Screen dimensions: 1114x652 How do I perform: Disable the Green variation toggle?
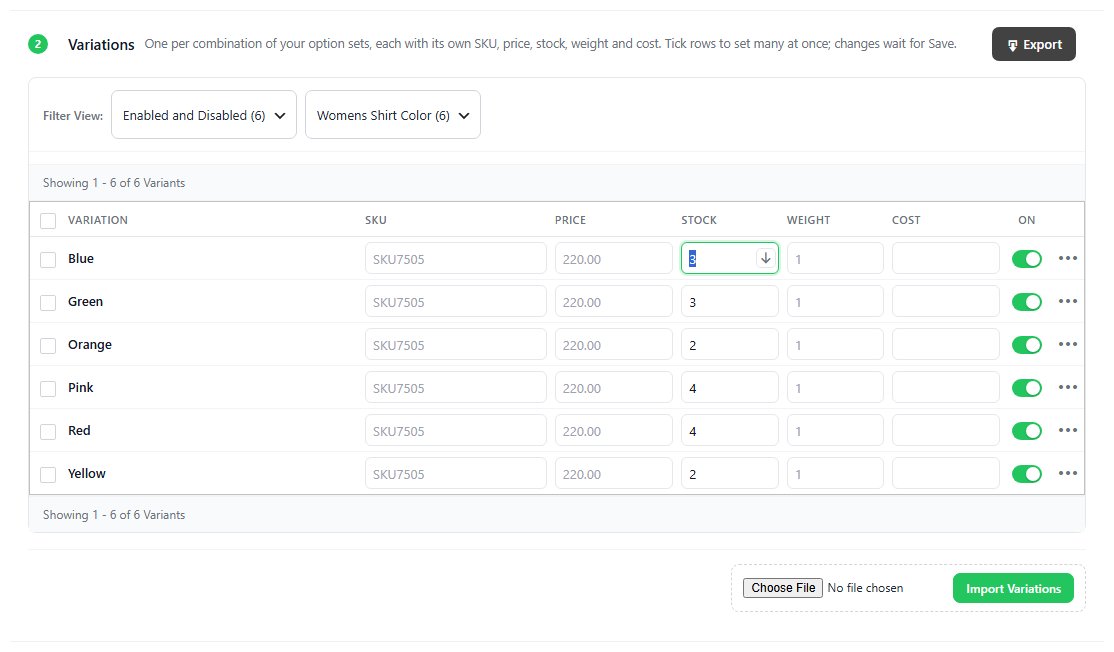[x=1027, y=302]
